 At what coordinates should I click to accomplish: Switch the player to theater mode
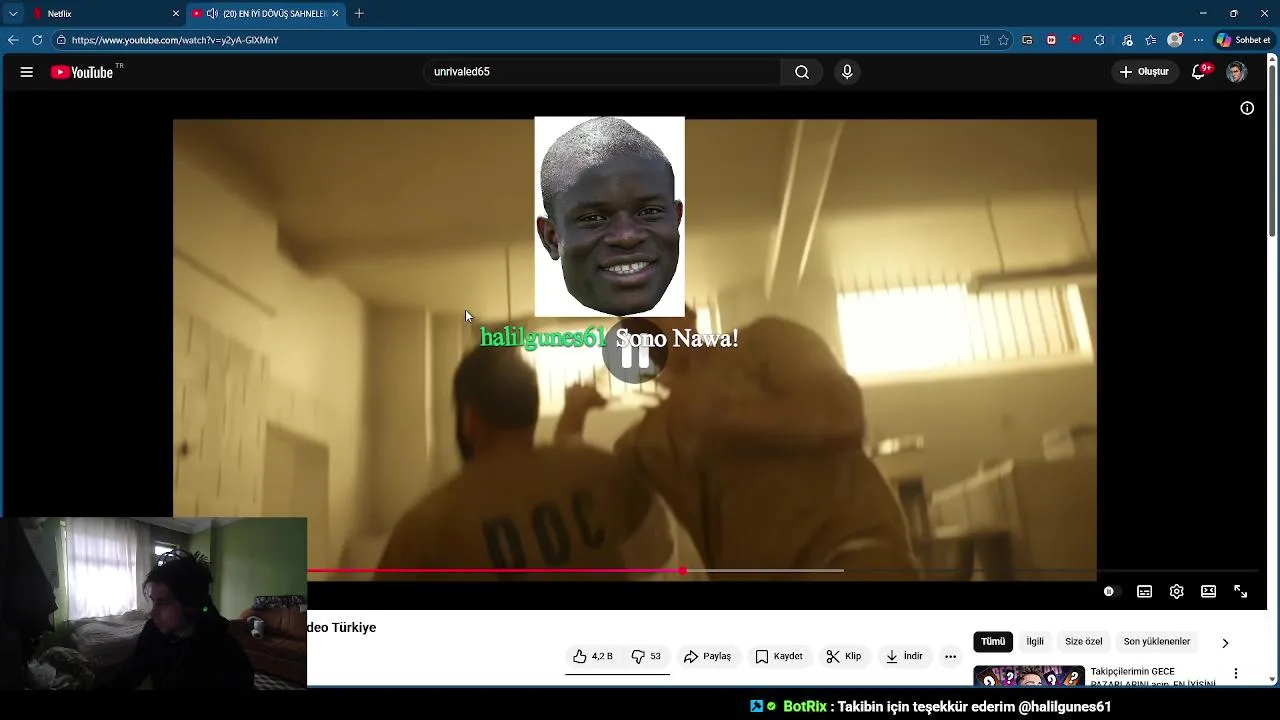[1209, 592]
